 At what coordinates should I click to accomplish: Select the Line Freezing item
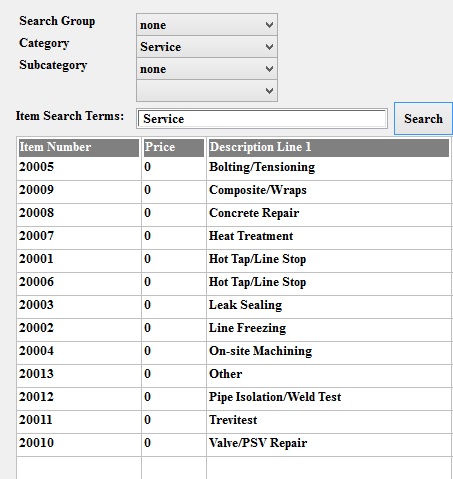point(234,328)
